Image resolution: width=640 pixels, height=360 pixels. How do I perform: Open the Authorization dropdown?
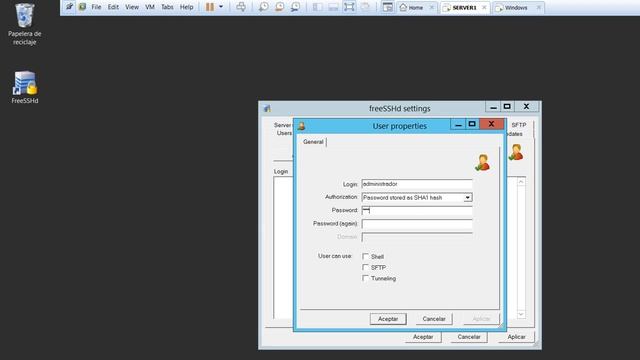tap(468, 198)
